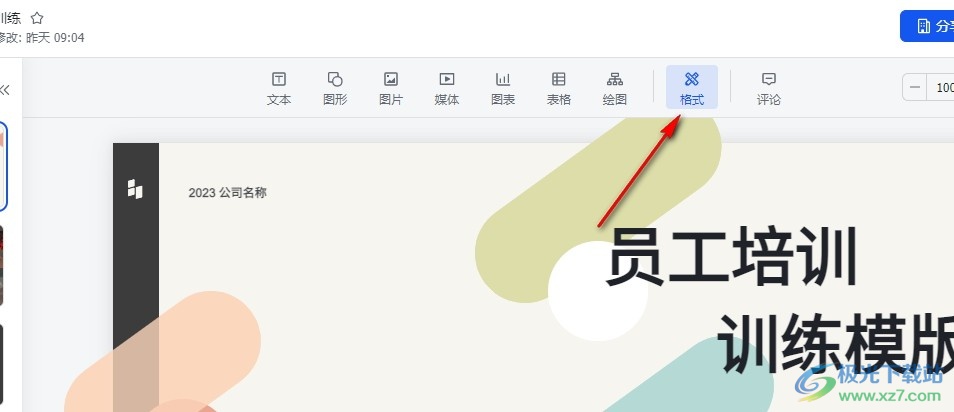This screenshot has height=412, width=954.
Task: Click the 2023 公司名称 text box
Action: 228,193
